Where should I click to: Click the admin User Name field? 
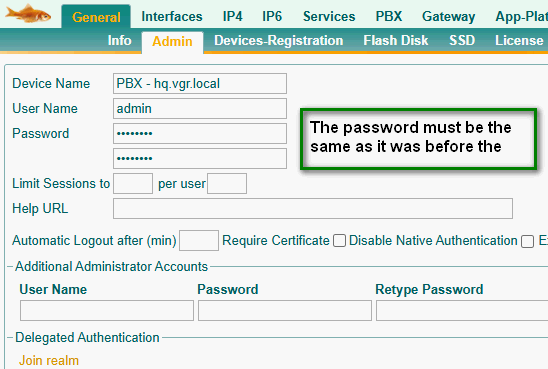tap(200, 109)
